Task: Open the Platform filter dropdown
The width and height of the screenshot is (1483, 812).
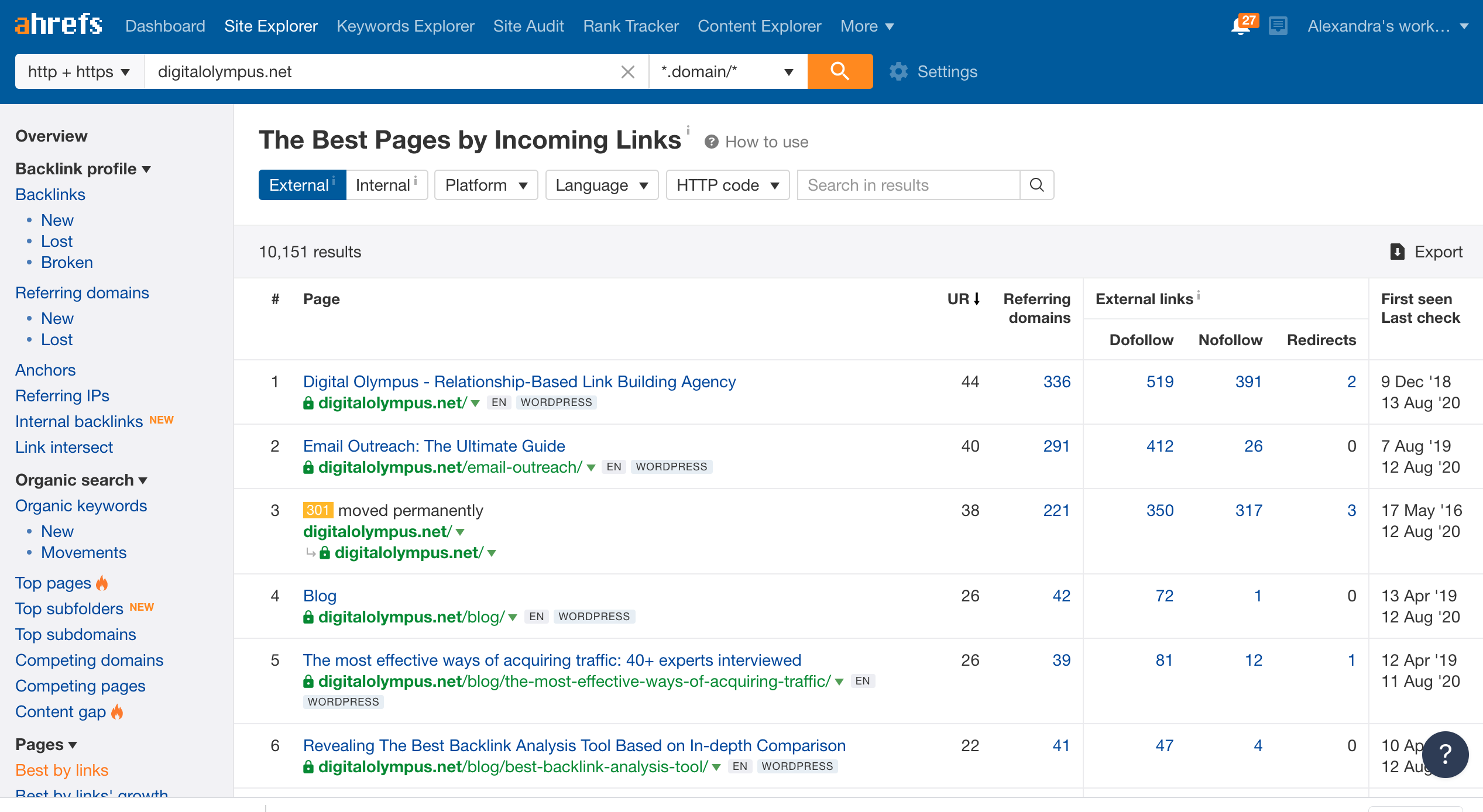Action: 486,185
